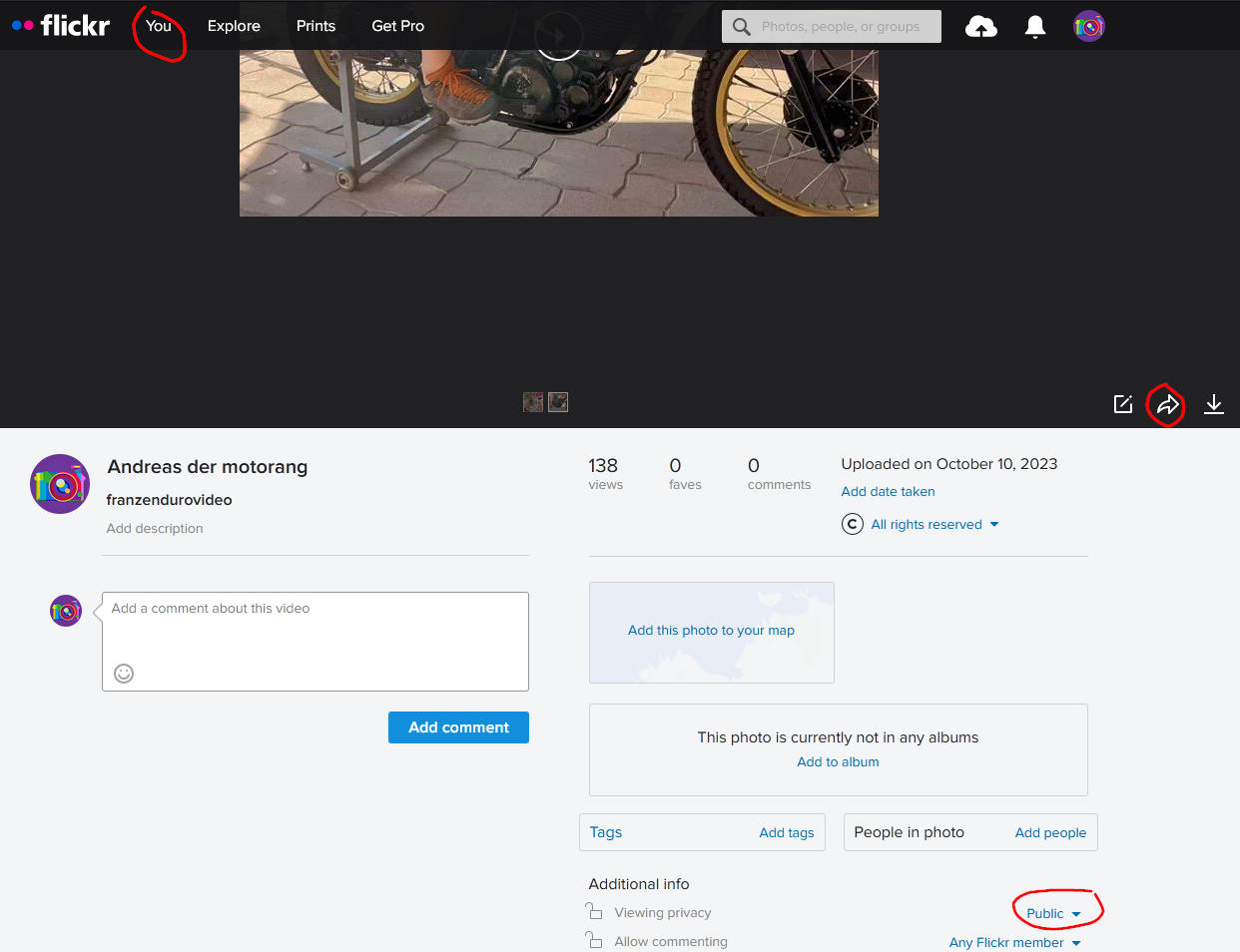Open the notifications bell

coord(1035,27)
